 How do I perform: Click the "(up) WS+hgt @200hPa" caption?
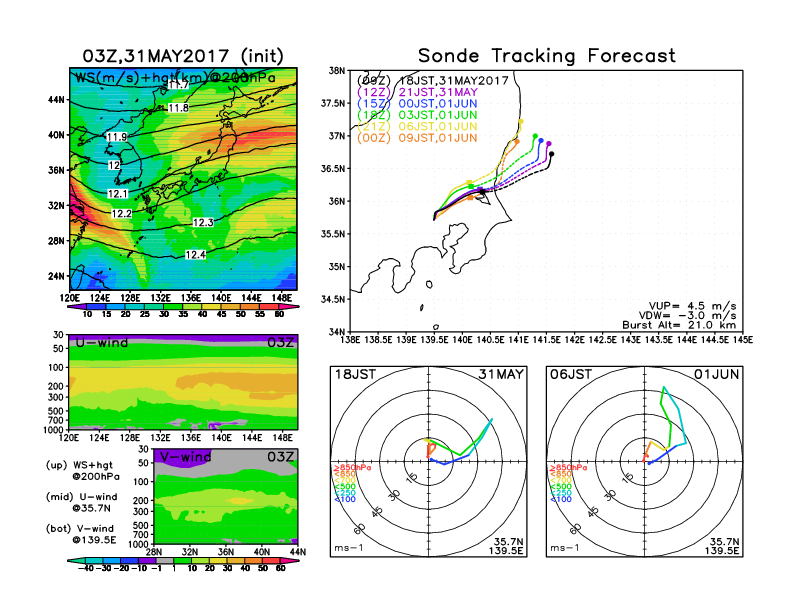(83, 471)
